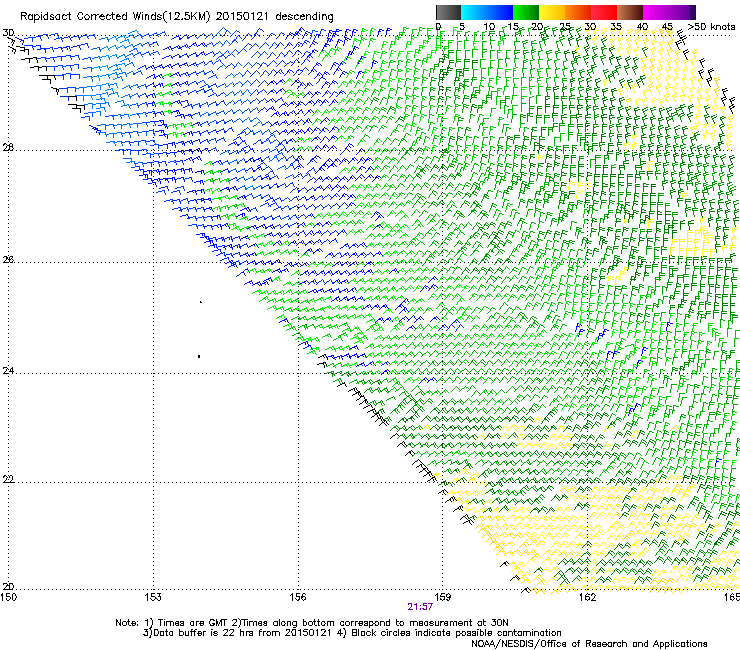Click the date '20150121' in the title
Viewport: 740px width, 650px height.
(x=242, y=17)
